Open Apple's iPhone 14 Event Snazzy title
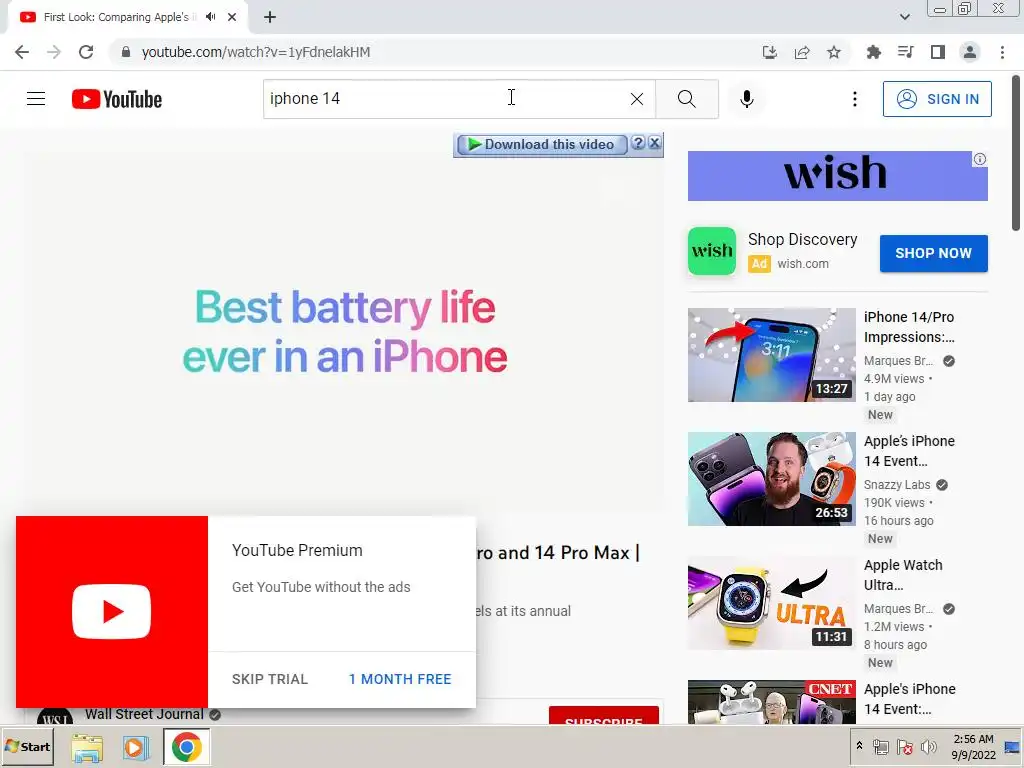1024x768 pixels. tap(909, 451)
